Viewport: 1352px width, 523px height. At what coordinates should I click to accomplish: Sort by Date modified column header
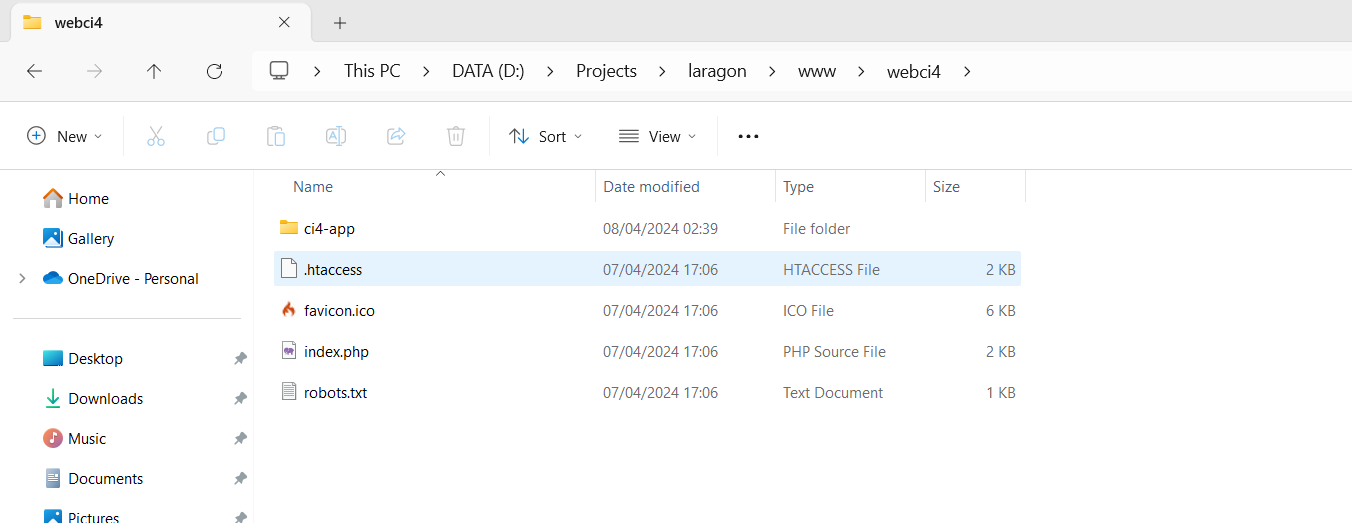651,187
